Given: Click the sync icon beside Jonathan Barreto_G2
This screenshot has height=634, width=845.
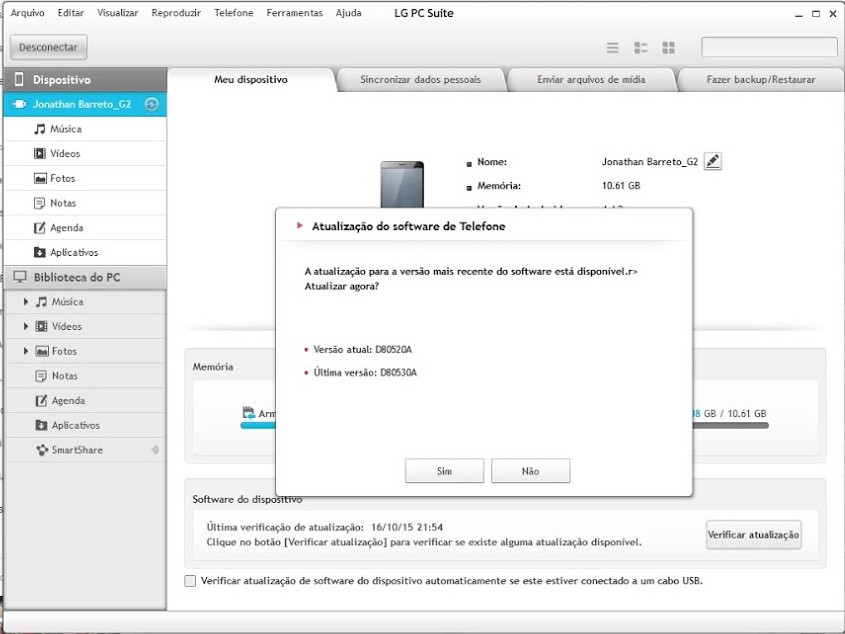Looking at the screenshot, I should point(151,104).
